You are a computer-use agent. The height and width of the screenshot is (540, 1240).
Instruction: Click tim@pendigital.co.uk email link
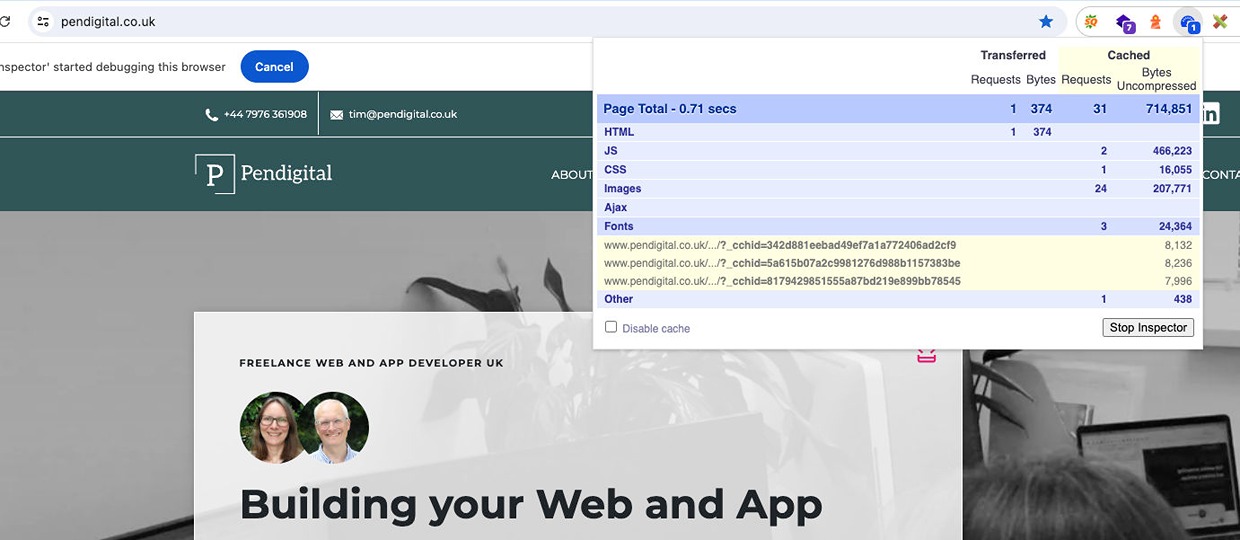coord(403,114)
